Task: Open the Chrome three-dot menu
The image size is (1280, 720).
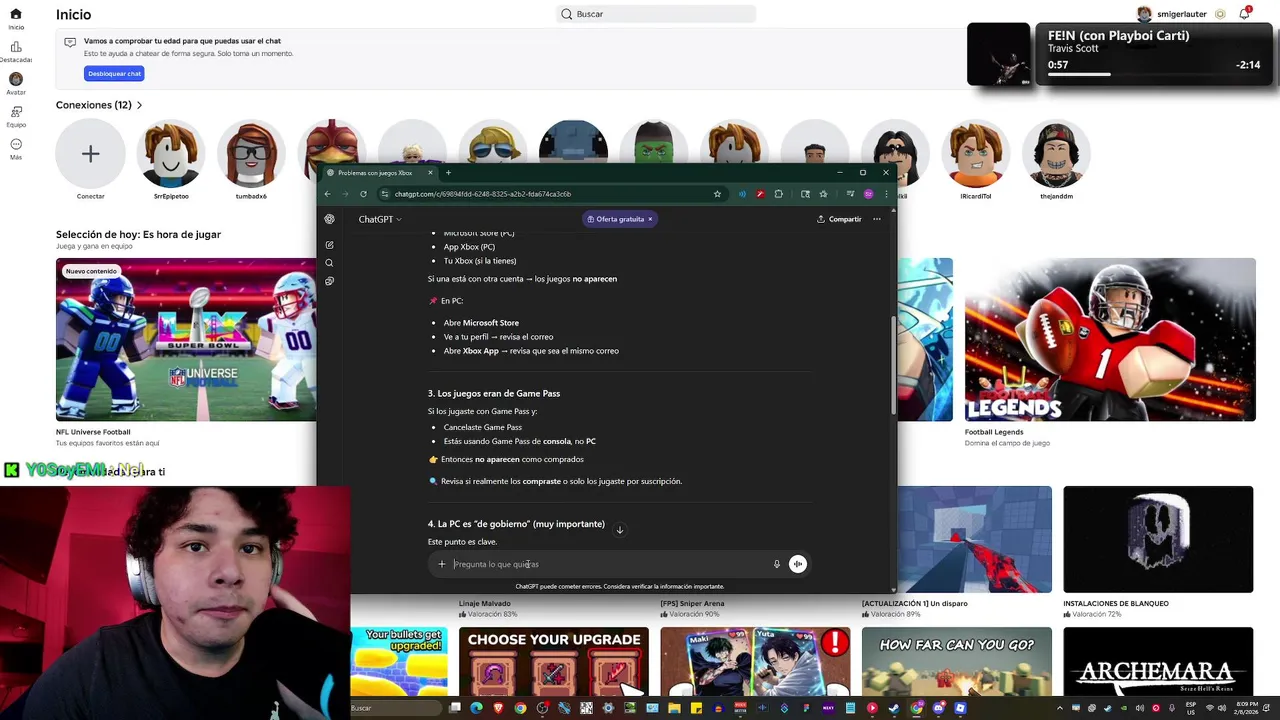Action: (x=885, y=194)
